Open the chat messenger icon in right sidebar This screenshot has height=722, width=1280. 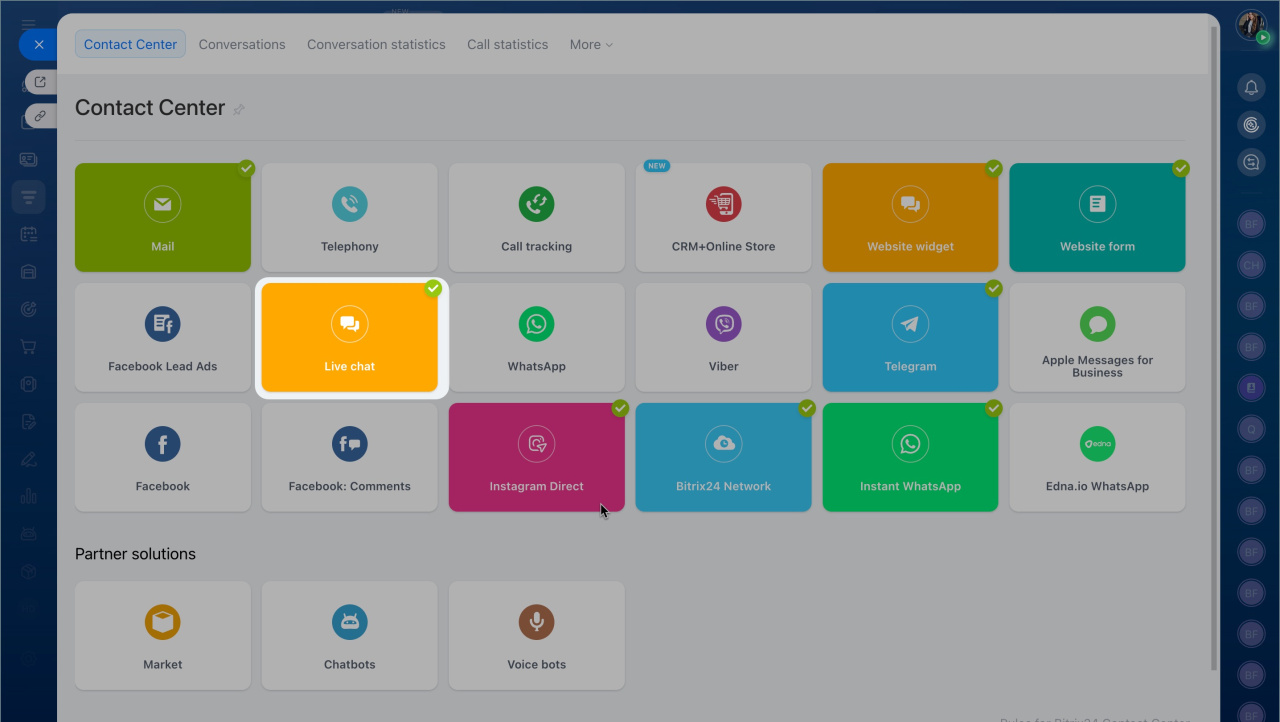(1251, 162)
